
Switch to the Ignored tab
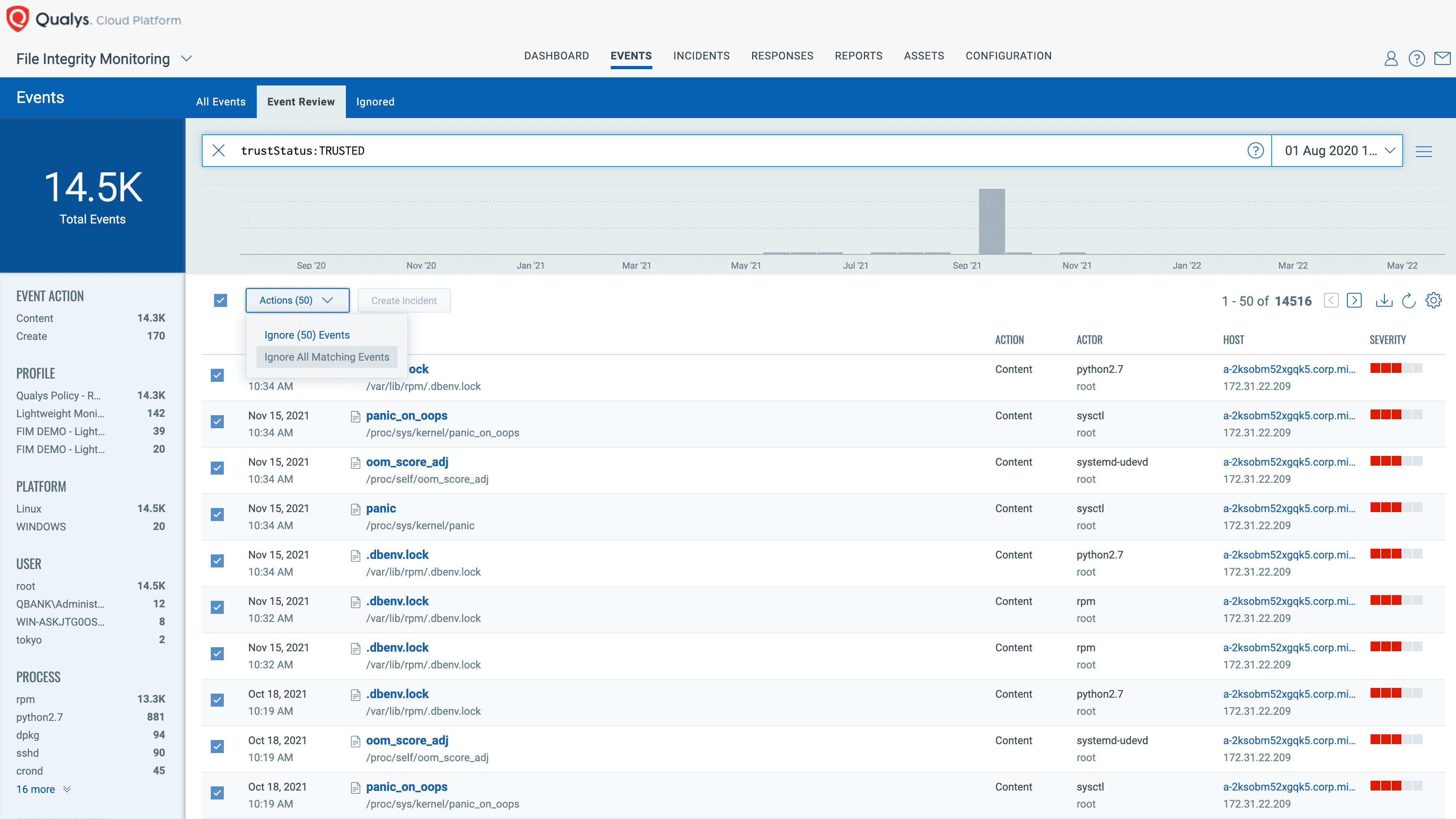(375, 102)
